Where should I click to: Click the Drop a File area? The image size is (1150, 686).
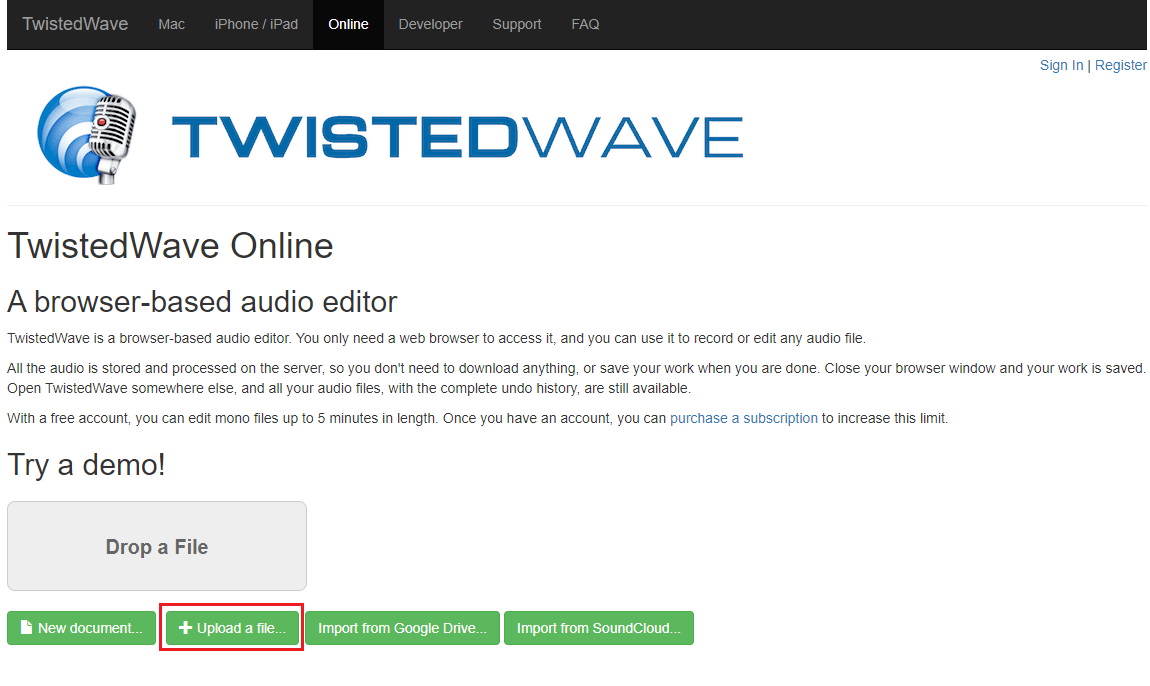tap(157, 546)
